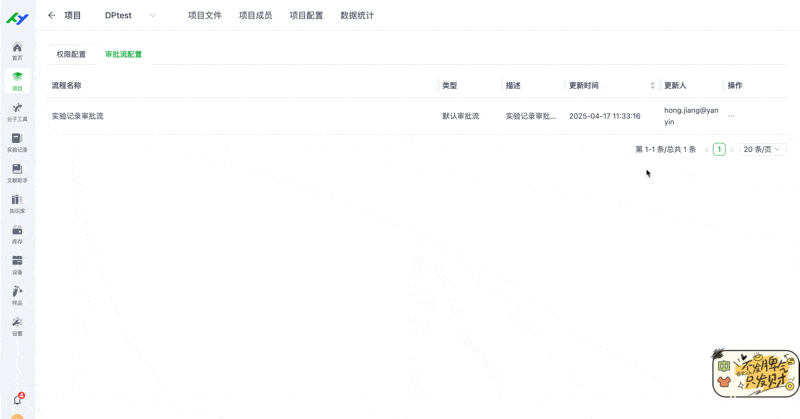Open the 文献助手 literature assistant icon
Viewport: 800px width, 419px height.
pyautogui.click(x=17, y=173)
